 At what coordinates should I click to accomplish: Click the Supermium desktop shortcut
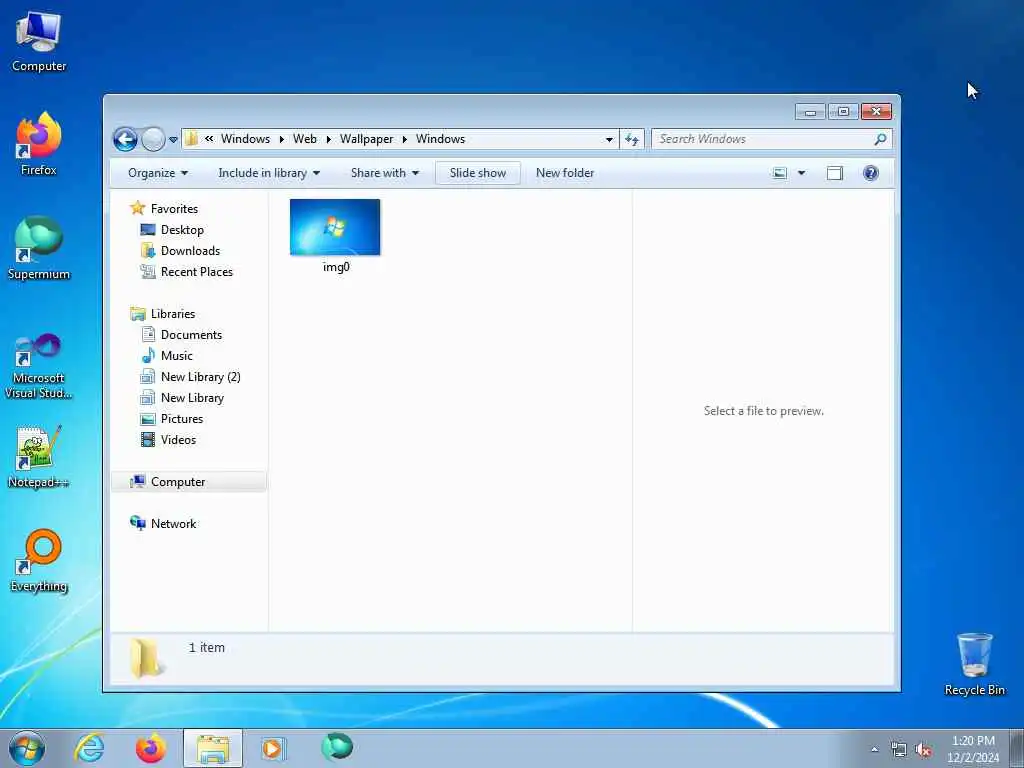click(x=39, y=248)
